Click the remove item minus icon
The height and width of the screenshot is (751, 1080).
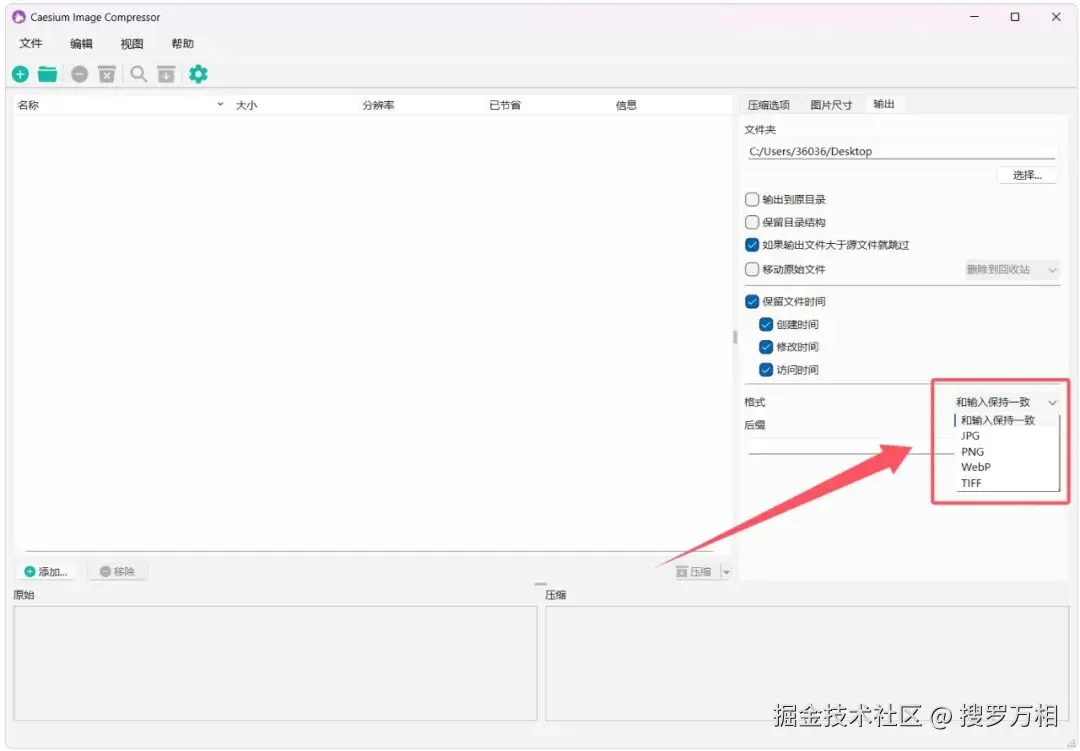79,73
